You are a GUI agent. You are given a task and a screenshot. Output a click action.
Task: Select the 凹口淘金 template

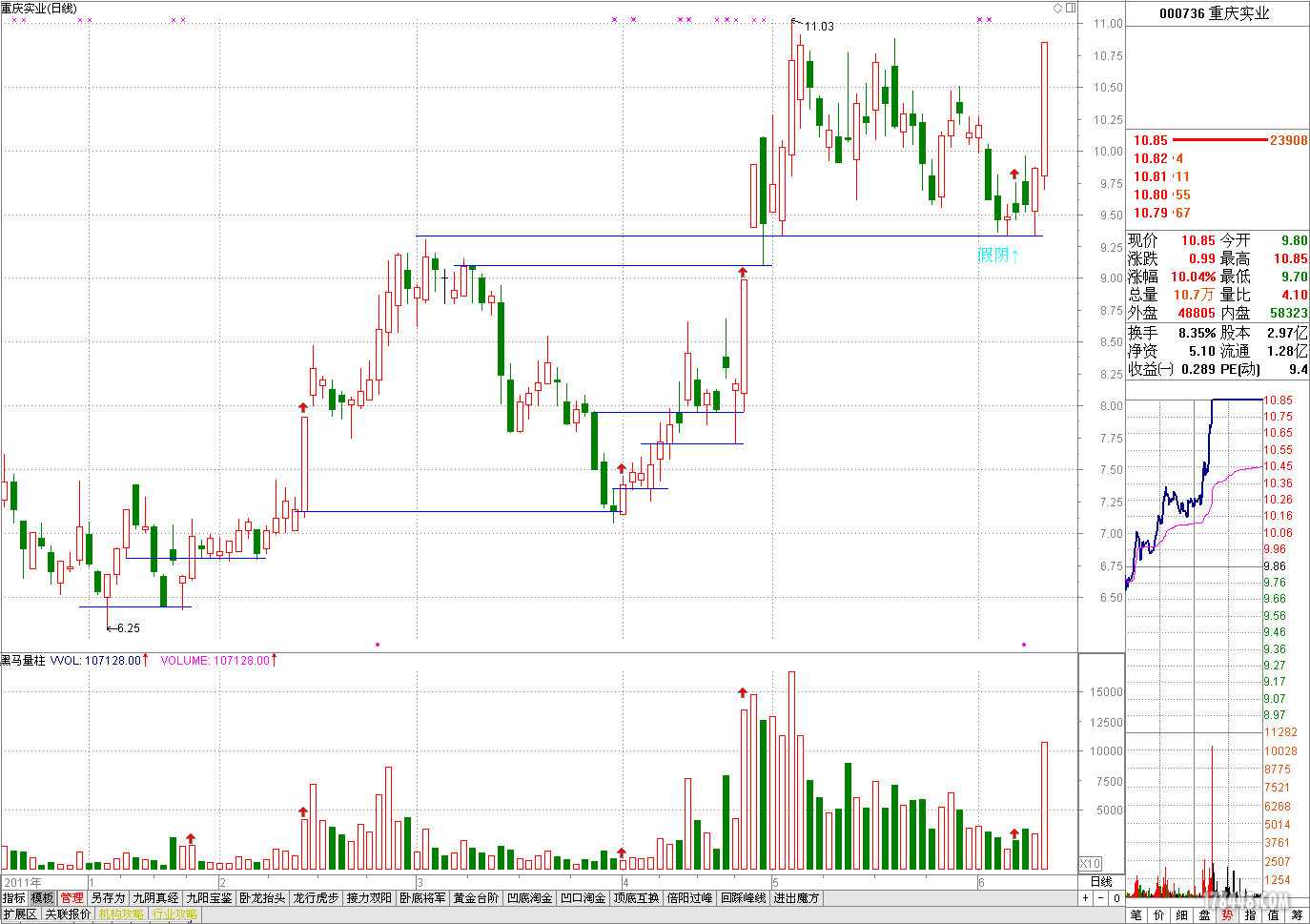[583, 898]
